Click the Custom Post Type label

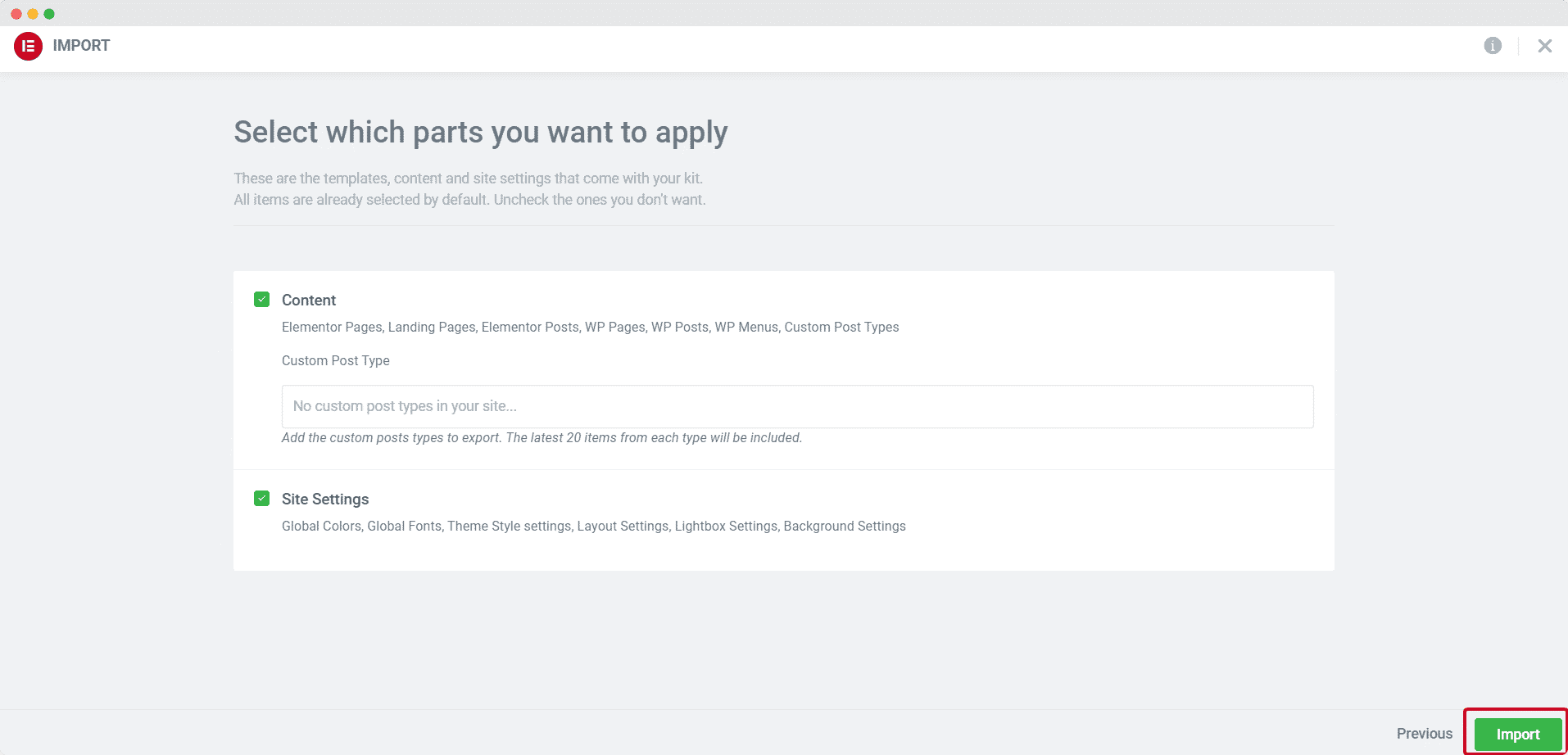pos(335,360)
